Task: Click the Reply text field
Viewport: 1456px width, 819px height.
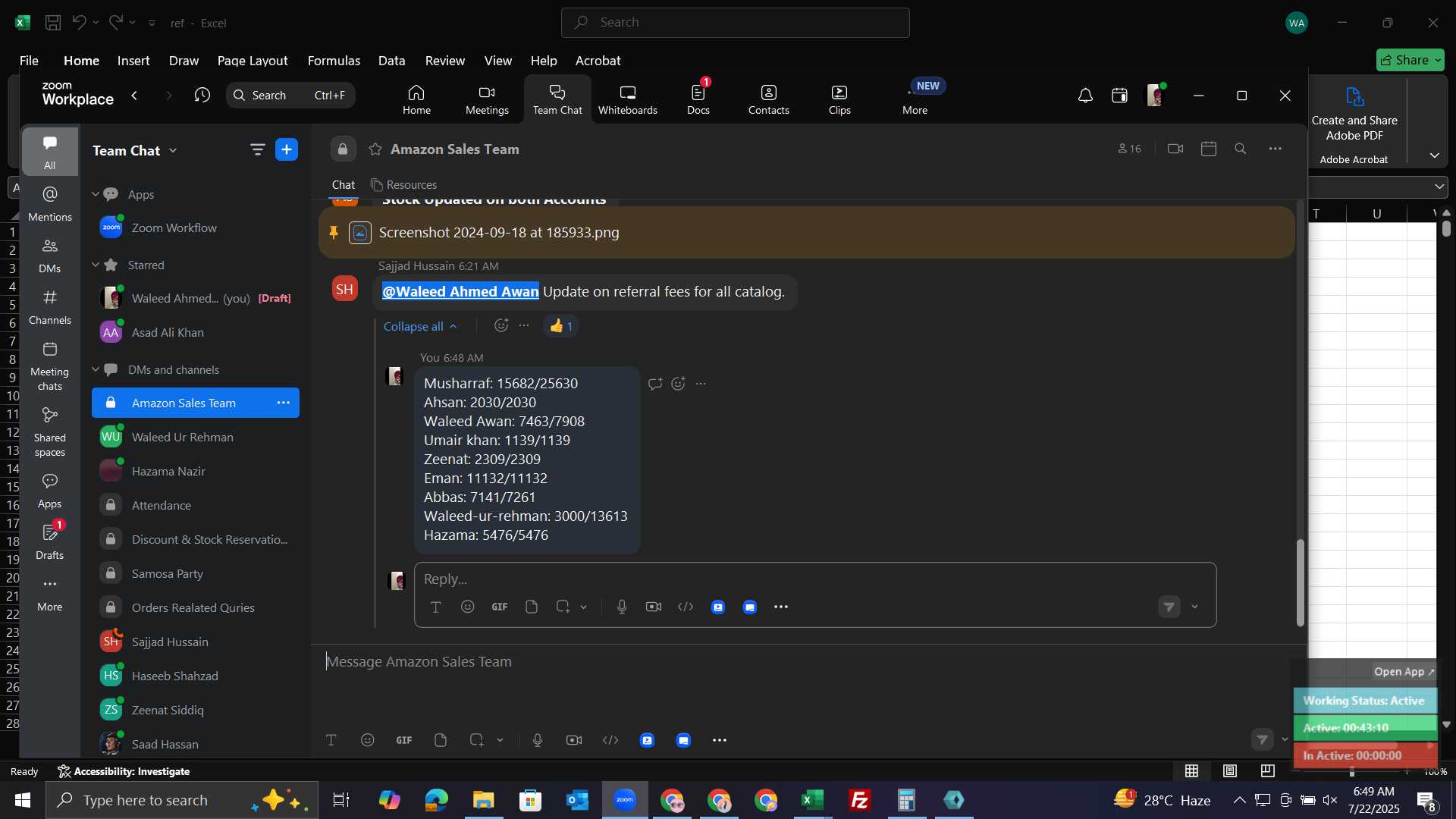Action: (x=815, y=579)
